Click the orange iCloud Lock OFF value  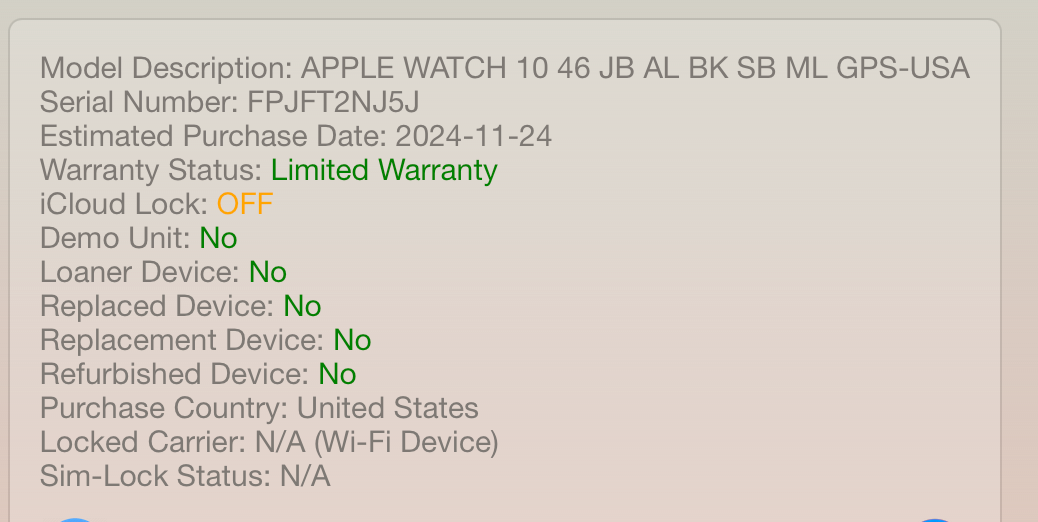(x=245, y=204)
